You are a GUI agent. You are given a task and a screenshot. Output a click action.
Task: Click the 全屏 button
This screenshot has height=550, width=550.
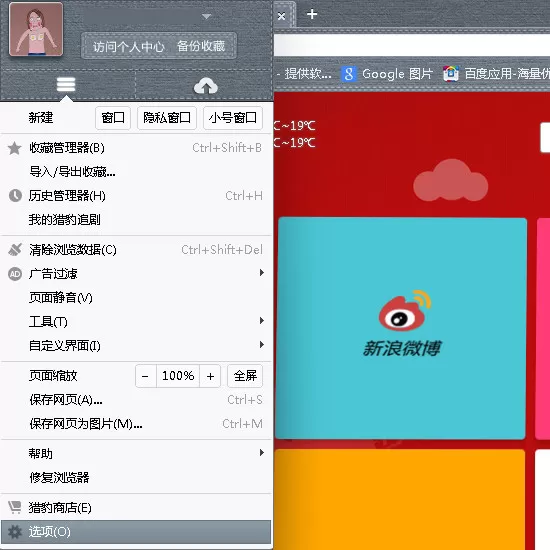245,376
